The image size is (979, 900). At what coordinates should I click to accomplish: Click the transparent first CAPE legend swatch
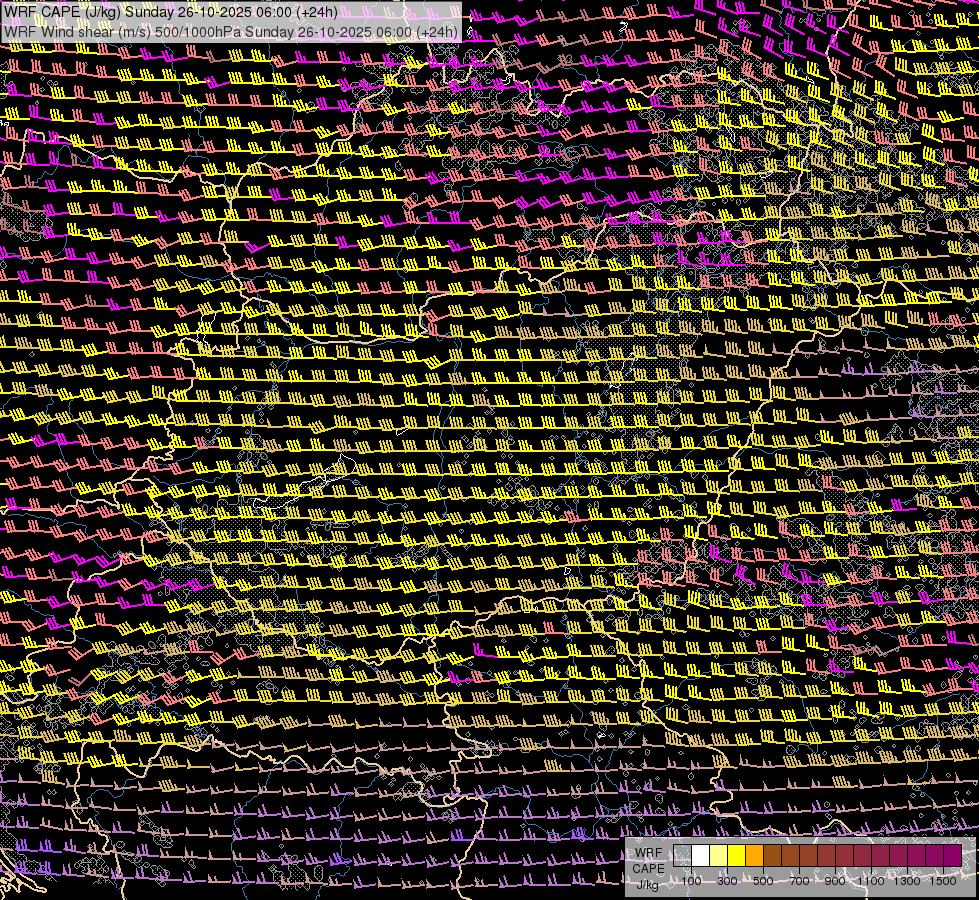tap(682, 856)
